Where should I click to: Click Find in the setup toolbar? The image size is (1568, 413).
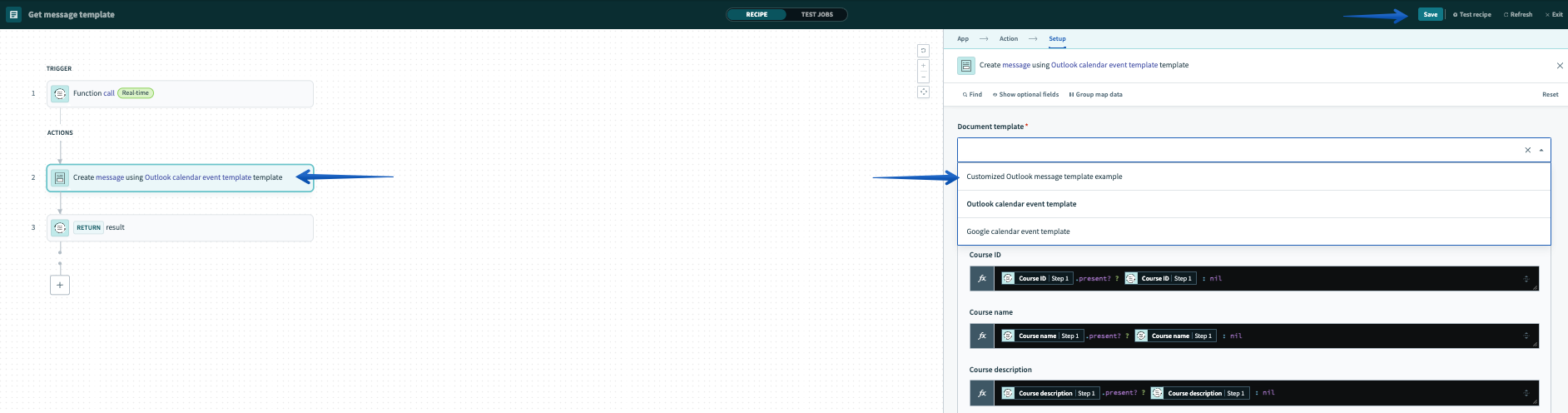tap(972, 95)
